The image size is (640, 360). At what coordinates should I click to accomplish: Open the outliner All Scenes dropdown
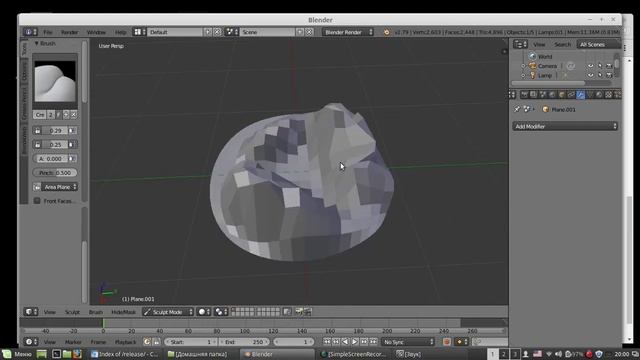tap(598, 44)
